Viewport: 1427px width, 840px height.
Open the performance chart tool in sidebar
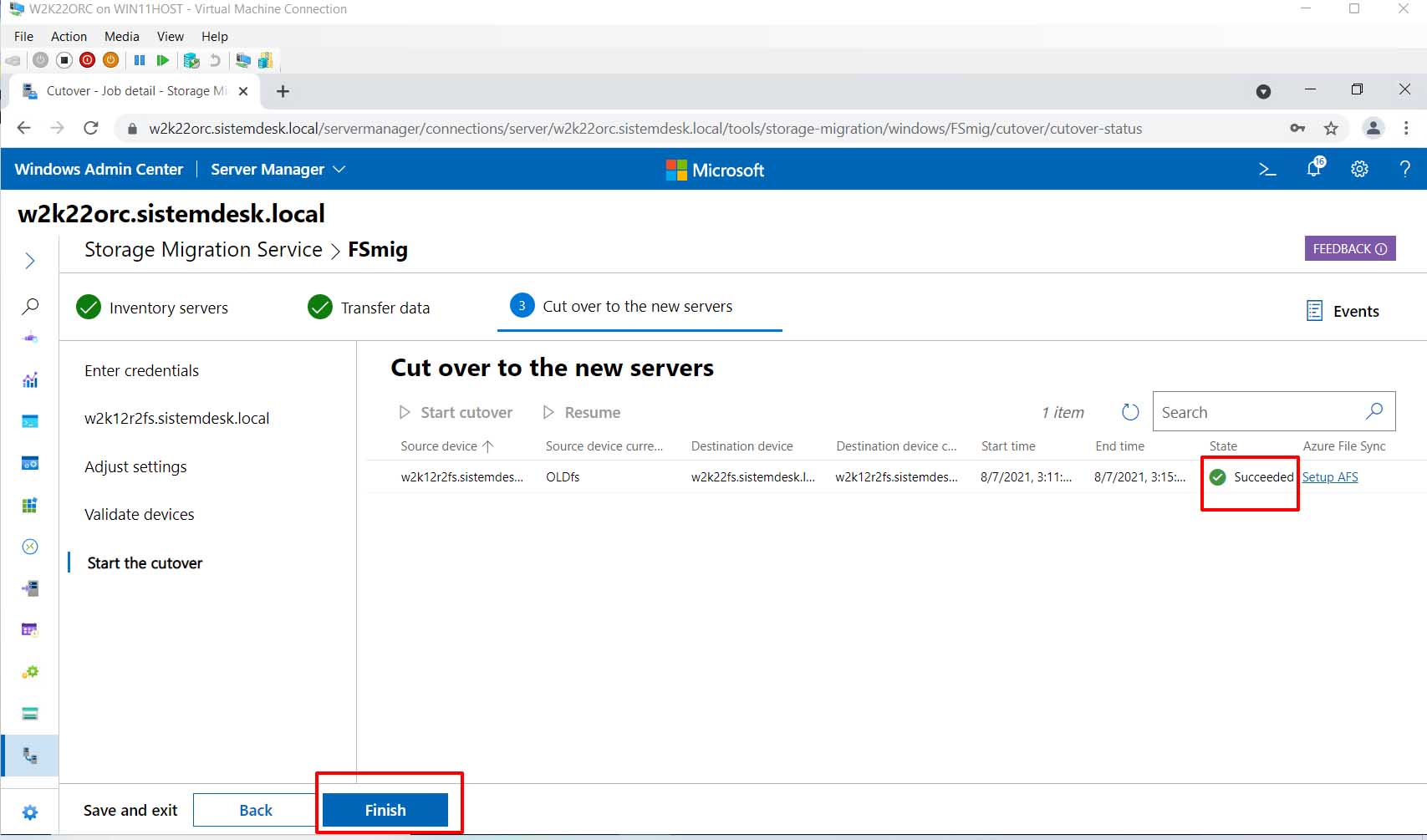(x=30, y=380)
